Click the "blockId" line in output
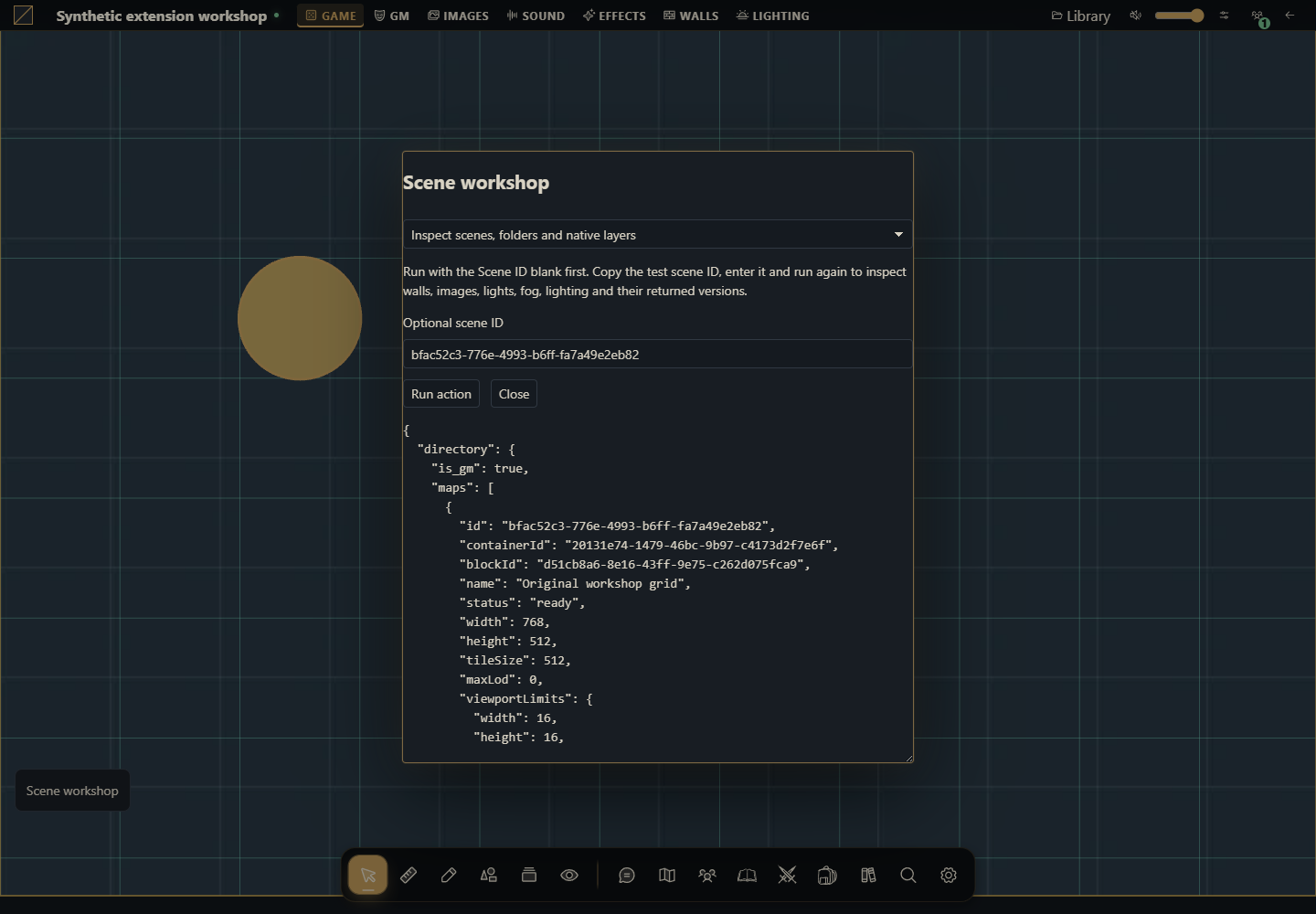This screenshot has width=1316, height=914. [635, 565]
